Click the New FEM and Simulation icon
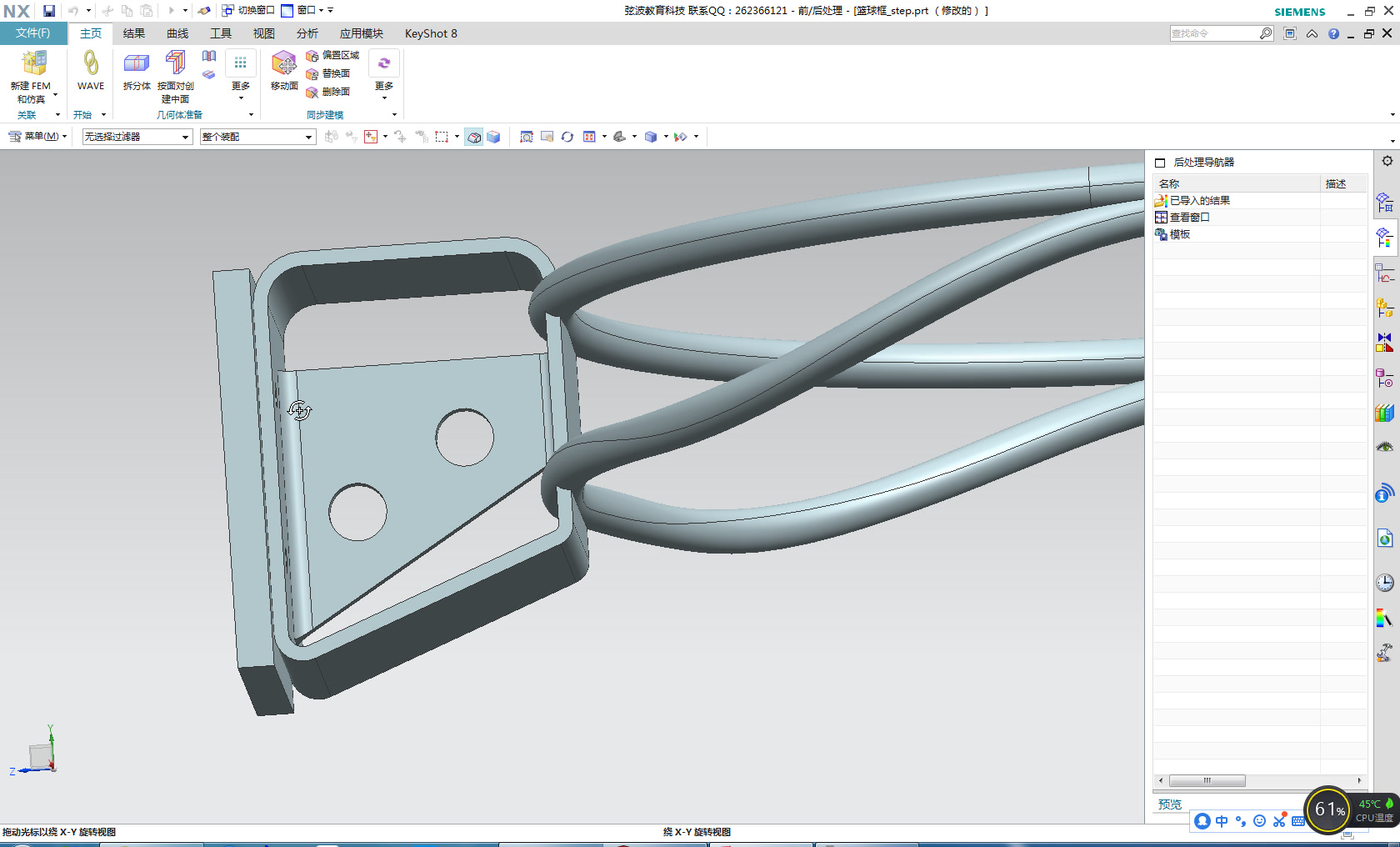Viewport: 1400px width, 847px height. tap(34, 63)
